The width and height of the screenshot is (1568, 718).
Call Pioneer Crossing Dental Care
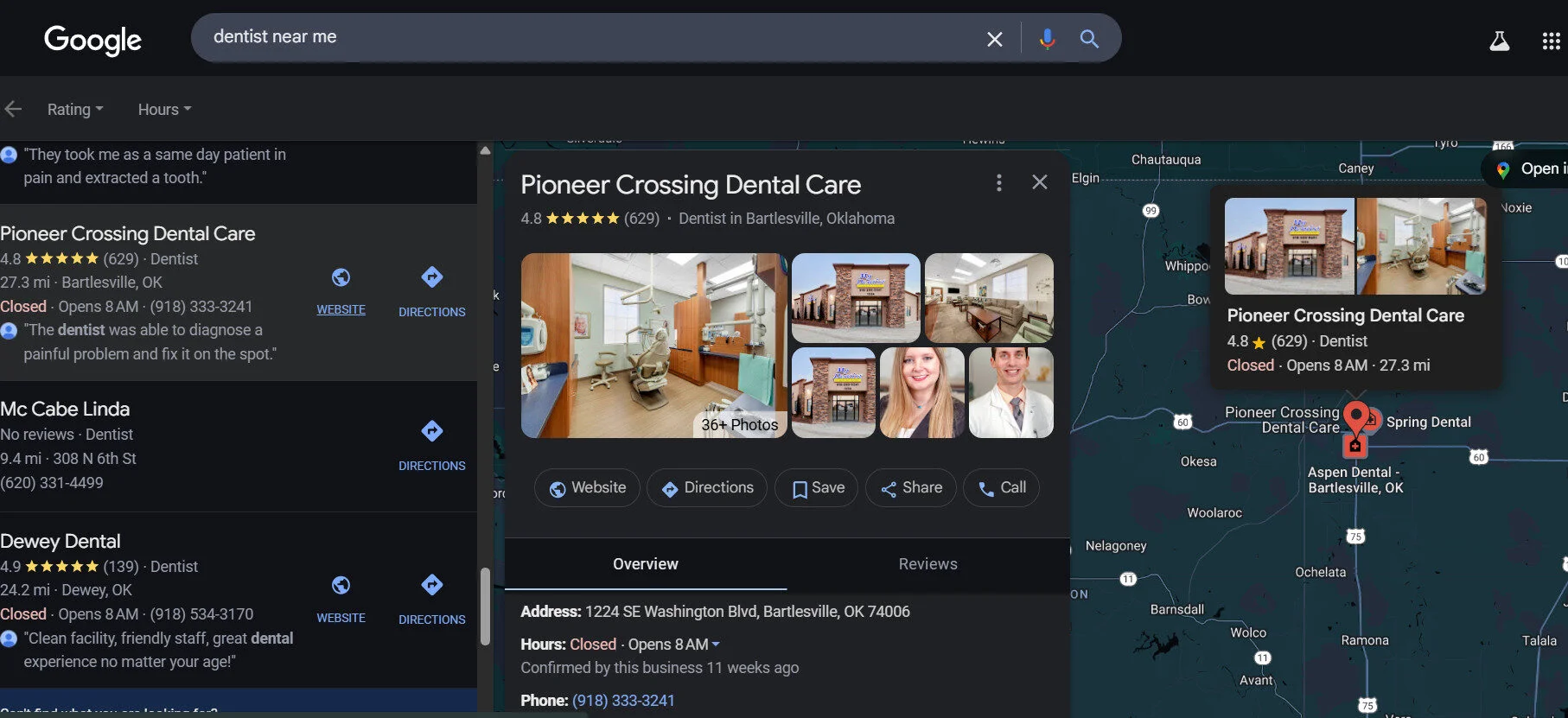1001,488
